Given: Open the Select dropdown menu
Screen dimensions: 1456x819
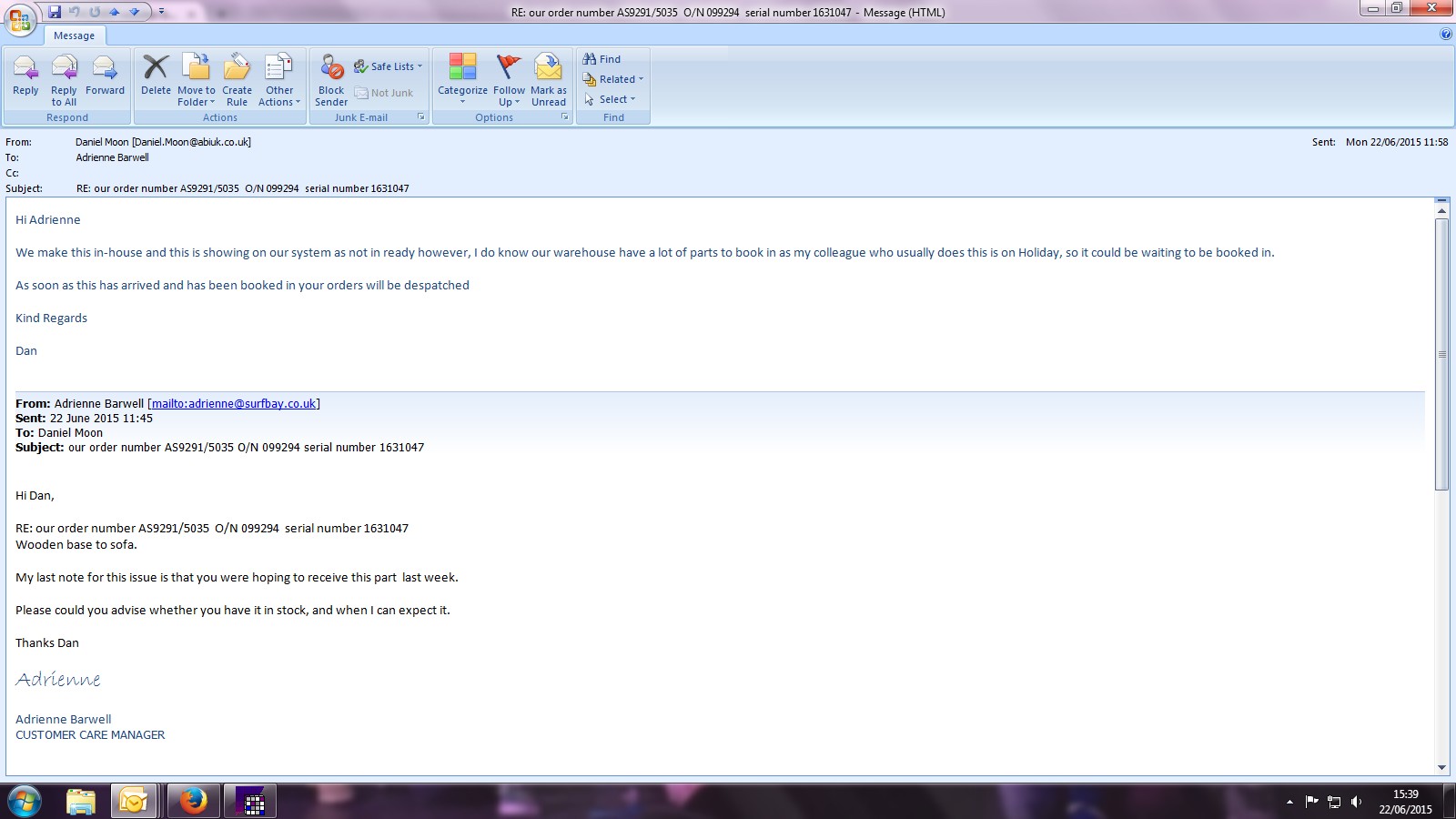Looking at the screenshot, I should 610,99.
